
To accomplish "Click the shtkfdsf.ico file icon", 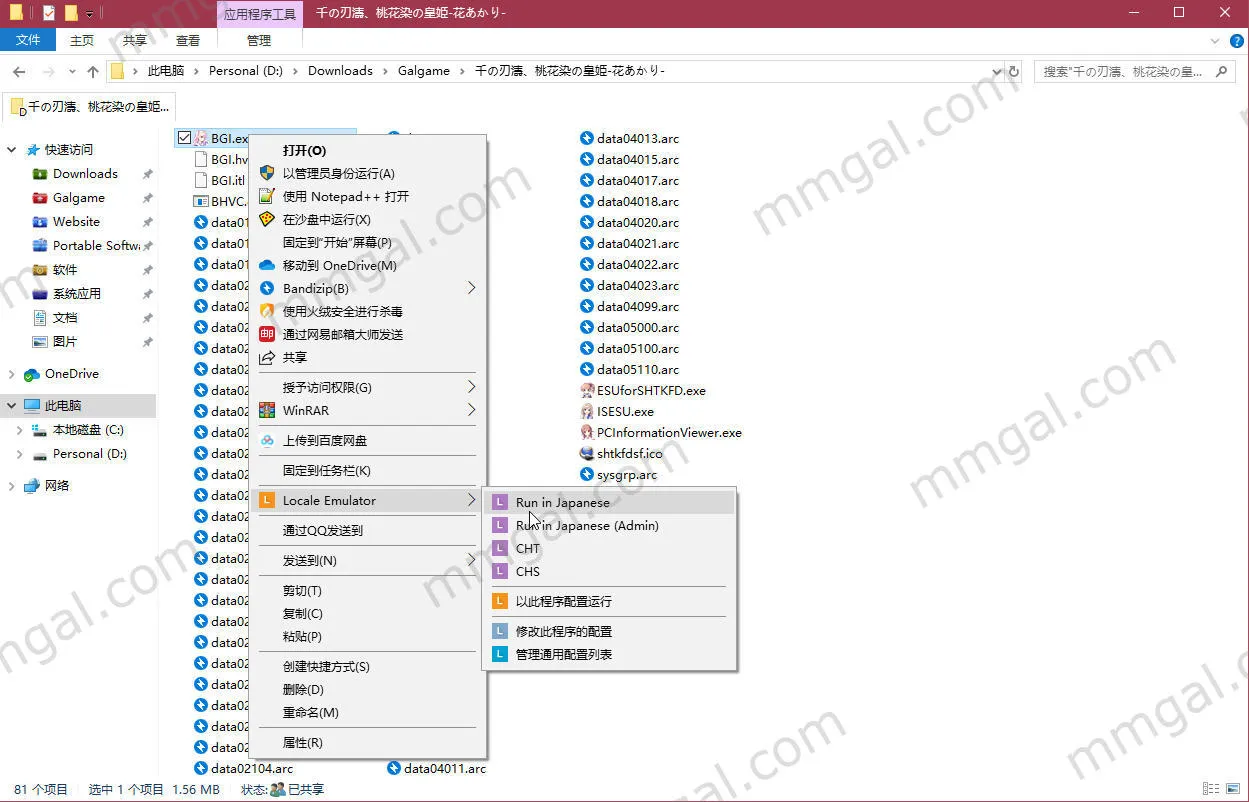I will tap(587, 454).
